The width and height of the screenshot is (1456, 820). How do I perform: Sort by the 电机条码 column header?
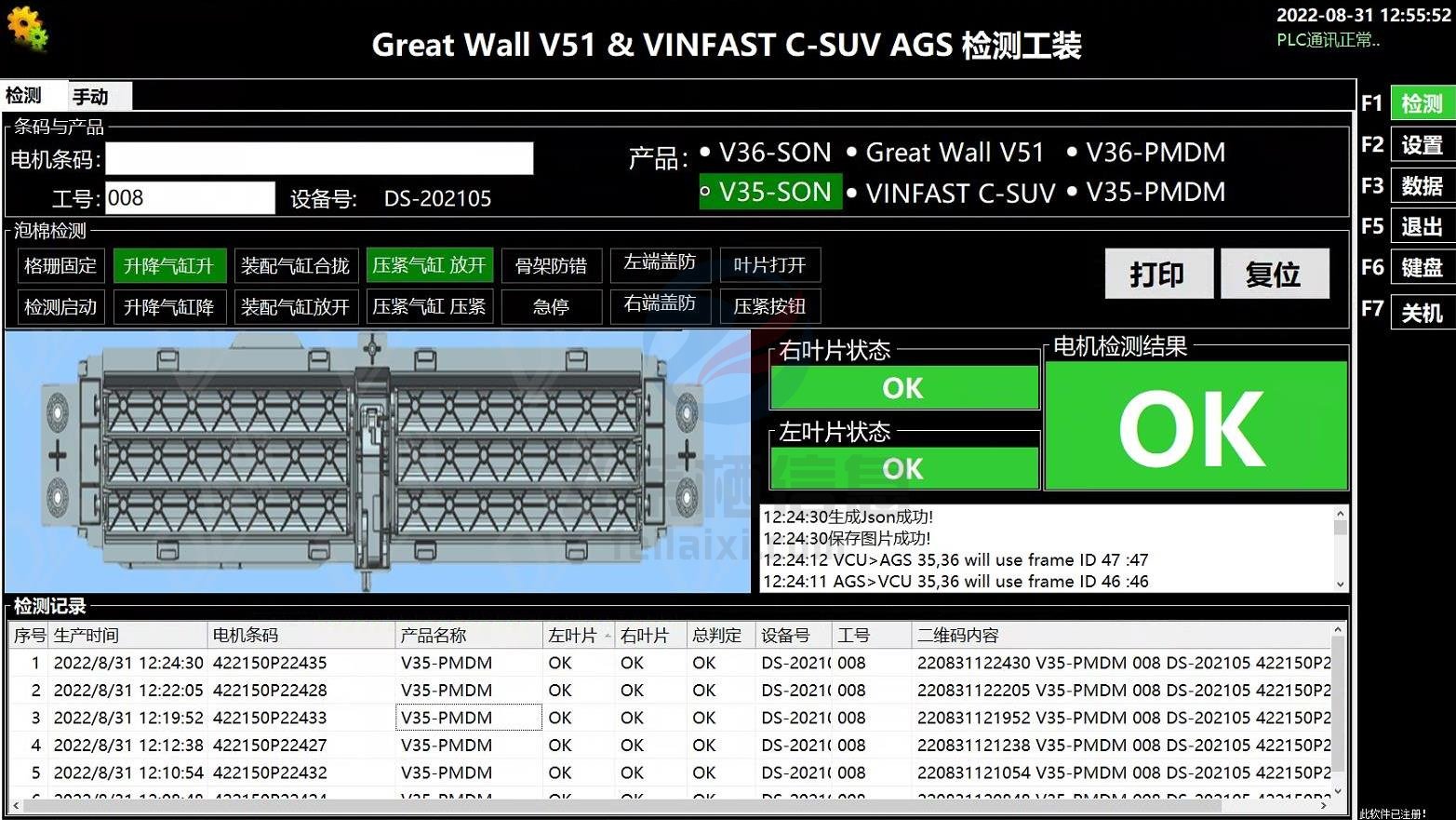(x=301, y=636)
